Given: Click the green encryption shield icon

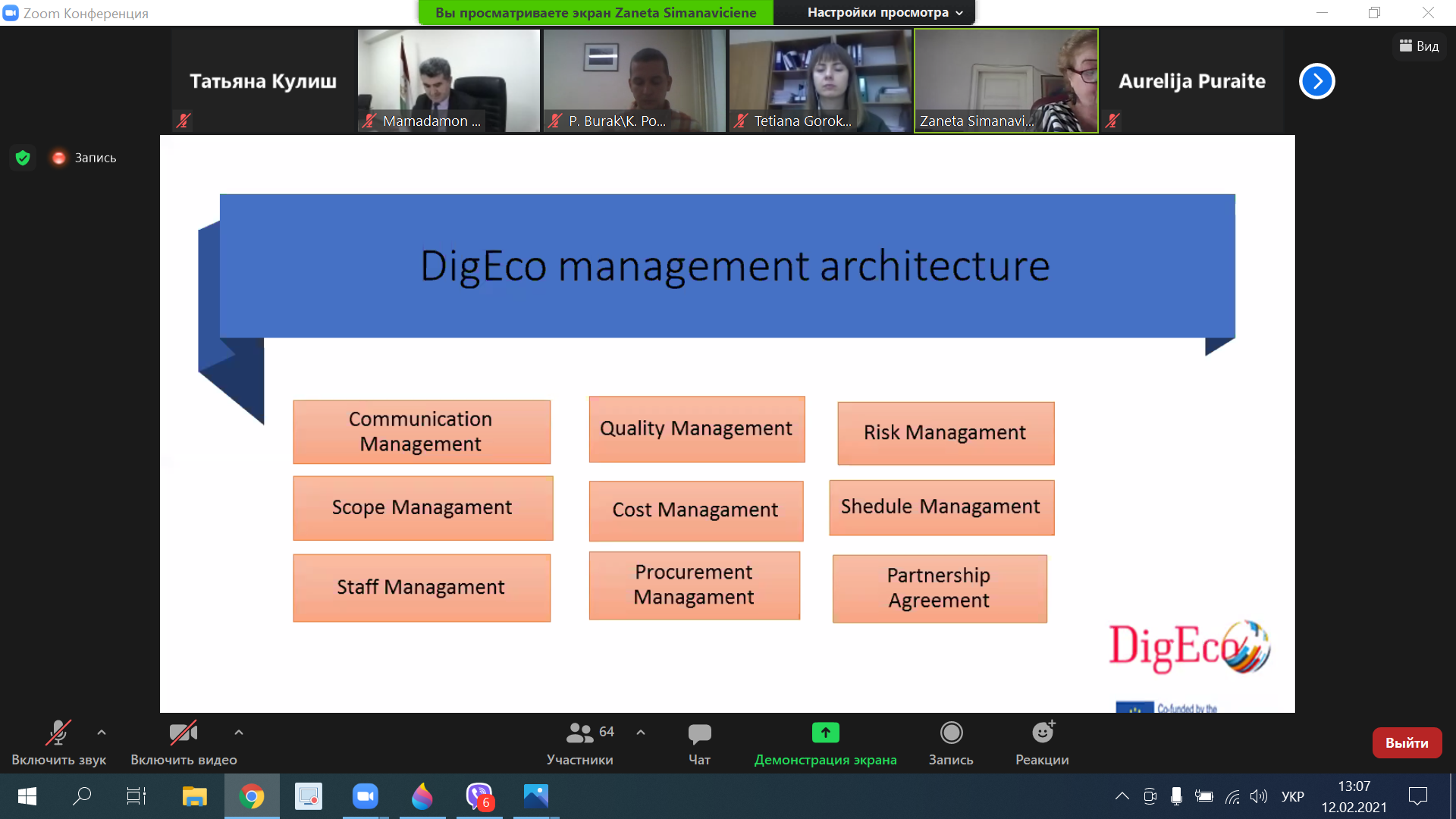Looking at the screenshot, I should coord(23,158).
